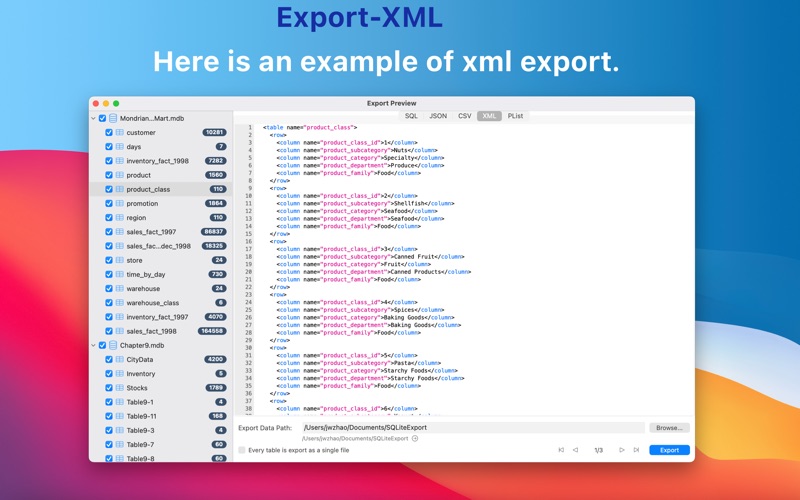Click the 4200 badge for CityData
800x500 pixels.
(215, 359)
